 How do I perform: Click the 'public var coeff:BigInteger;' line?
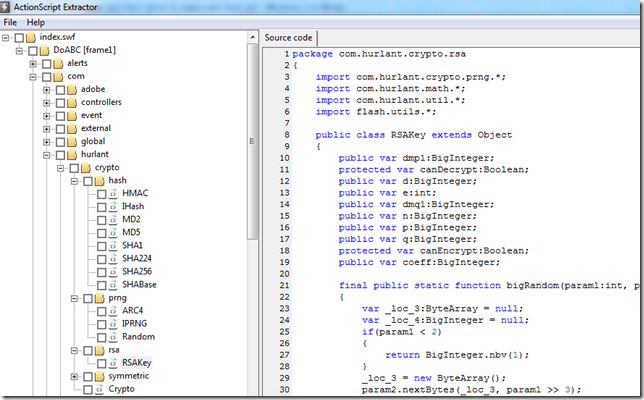[419, 262]
